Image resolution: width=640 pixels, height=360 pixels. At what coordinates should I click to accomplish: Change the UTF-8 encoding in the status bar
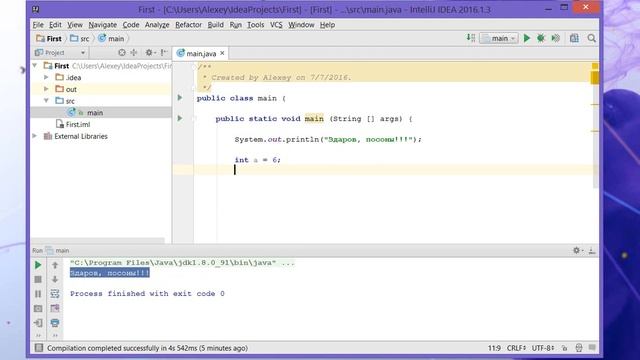(543, 348)
